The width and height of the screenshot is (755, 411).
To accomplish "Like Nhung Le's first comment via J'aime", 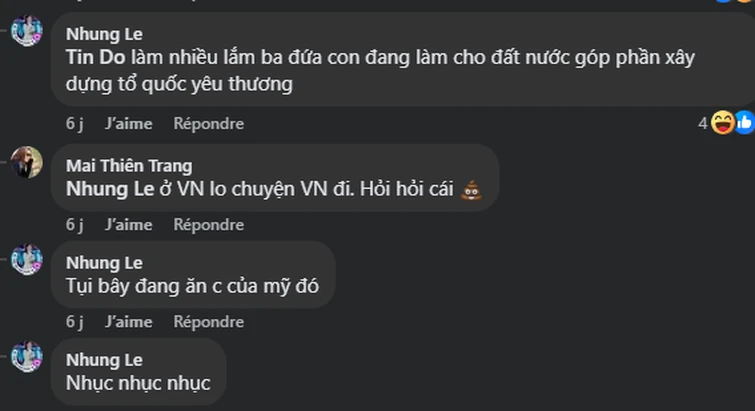I will (129, 124).
